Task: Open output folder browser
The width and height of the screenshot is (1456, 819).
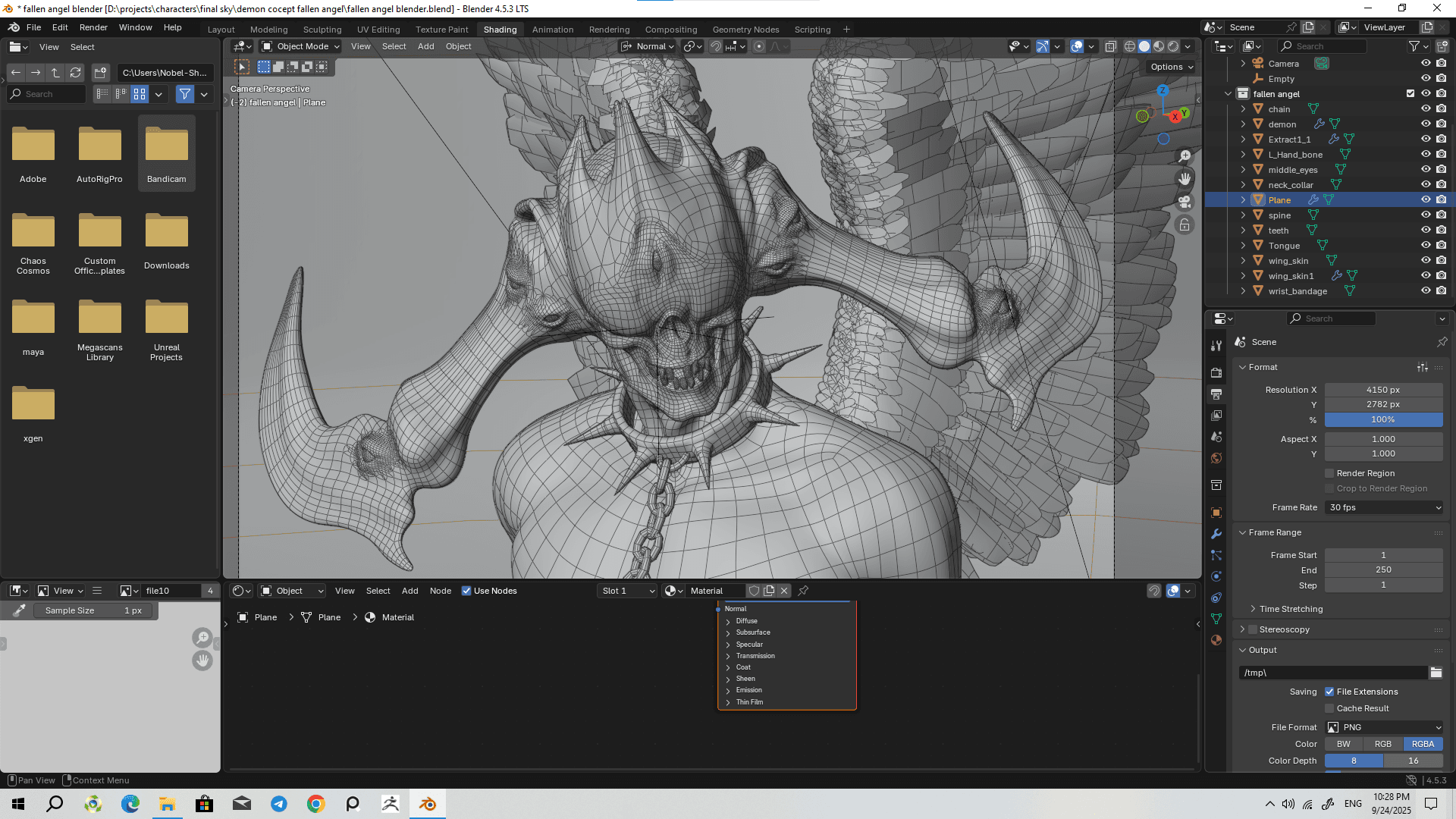Action: coord(1436,673)
